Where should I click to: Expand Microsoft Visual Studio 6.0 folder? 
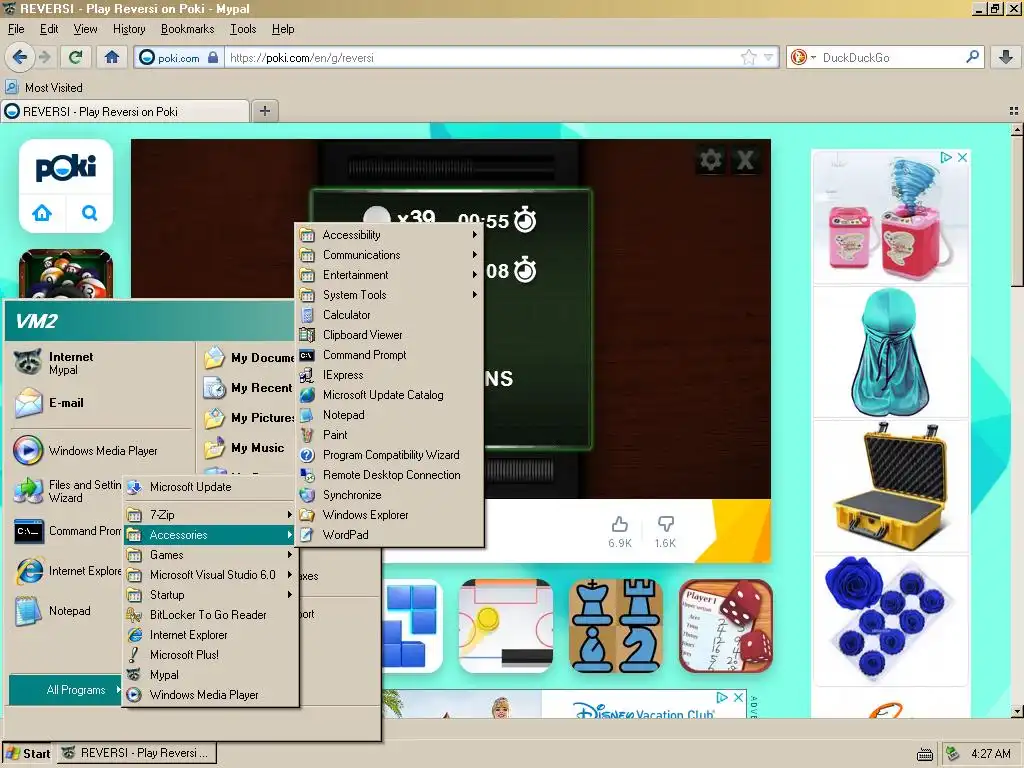(x=211, y=575)
